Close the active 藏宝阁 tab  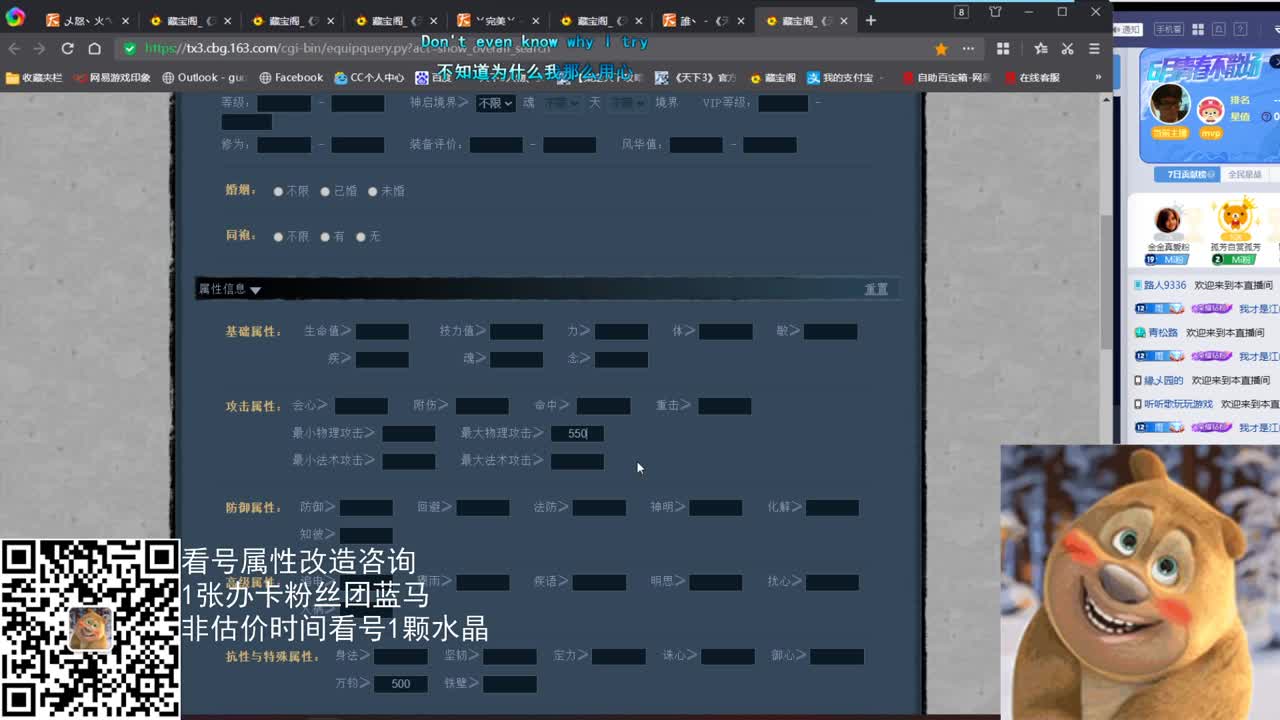pos(845,20)
